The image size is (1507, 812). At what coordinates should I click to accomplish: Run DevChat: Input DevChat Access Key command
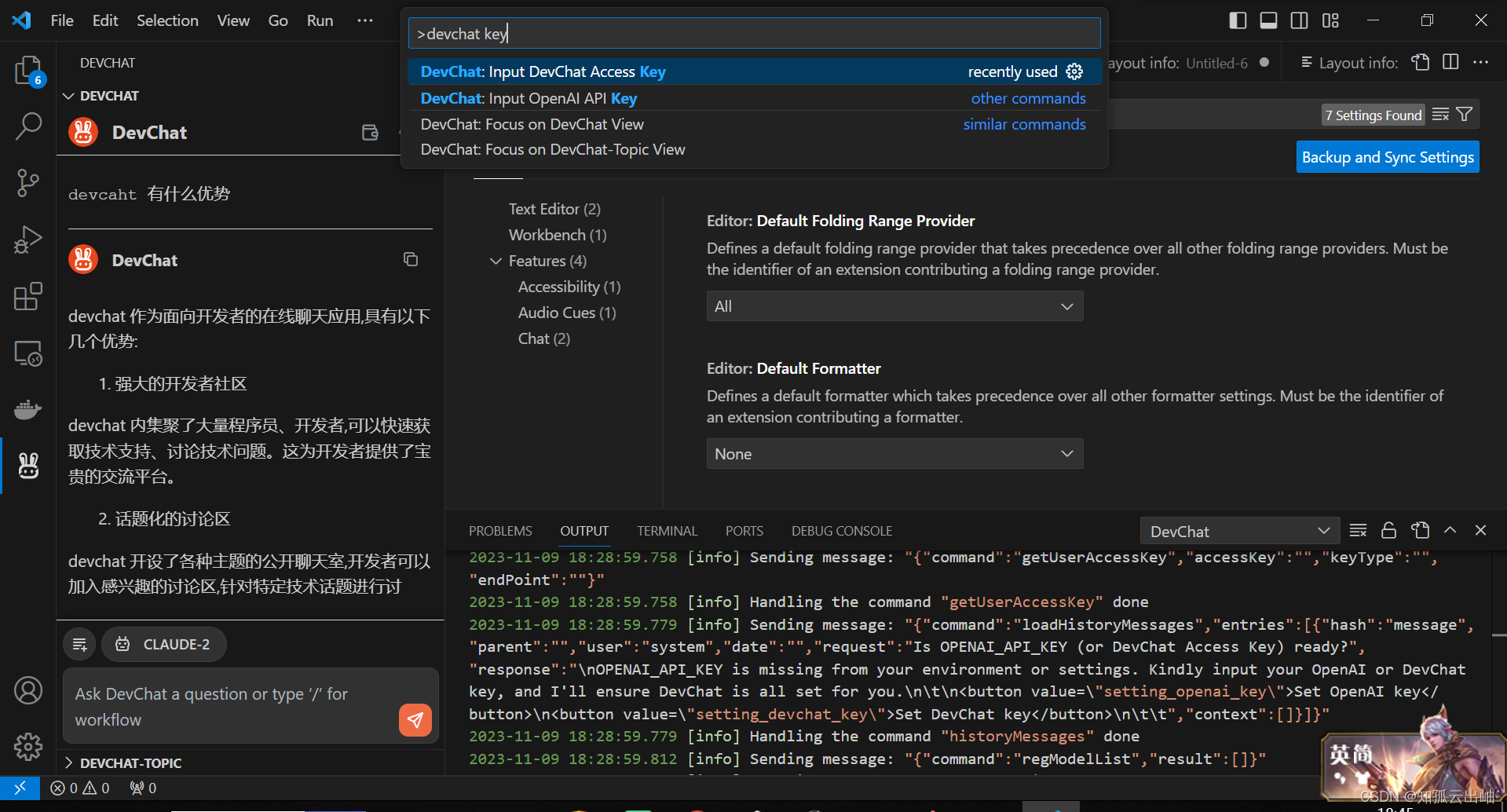tap(754, 71)
